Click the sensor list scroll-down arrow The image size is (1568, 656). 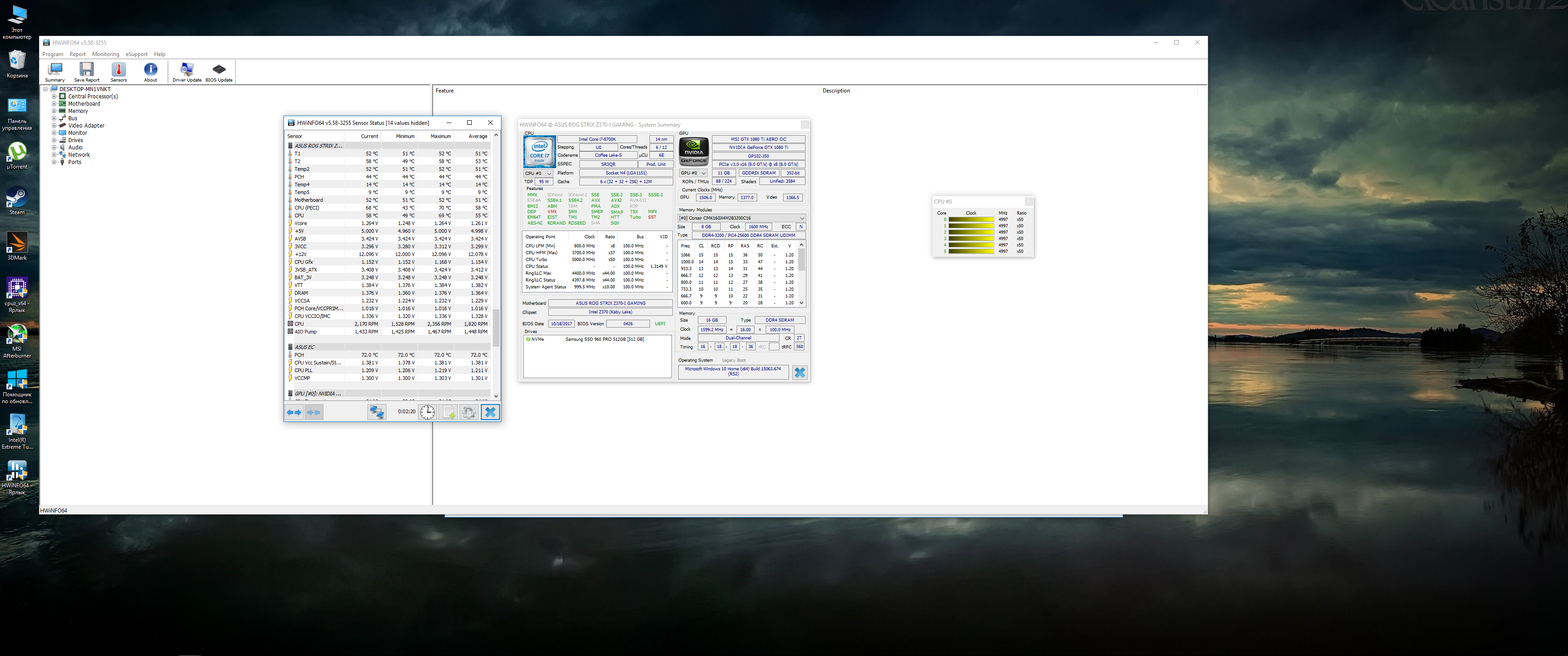pos(496,395)
